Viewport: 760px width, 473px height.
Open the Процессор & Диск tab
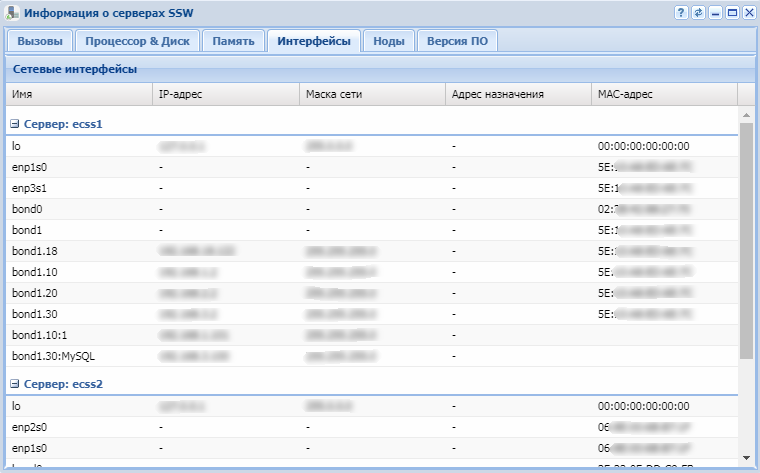click(137, 41)
